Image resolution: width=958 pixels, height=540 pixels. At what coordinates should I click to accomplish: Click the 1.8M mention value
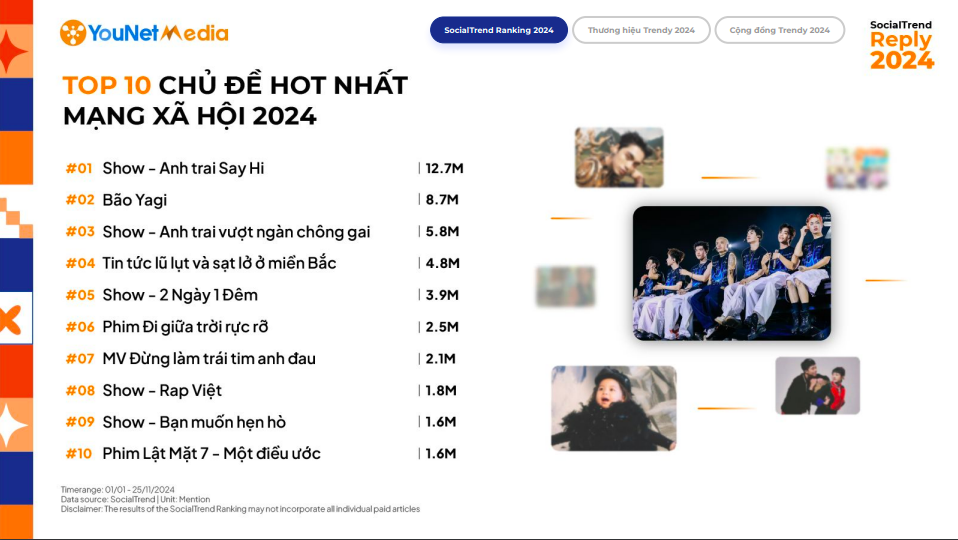[441, 390]
